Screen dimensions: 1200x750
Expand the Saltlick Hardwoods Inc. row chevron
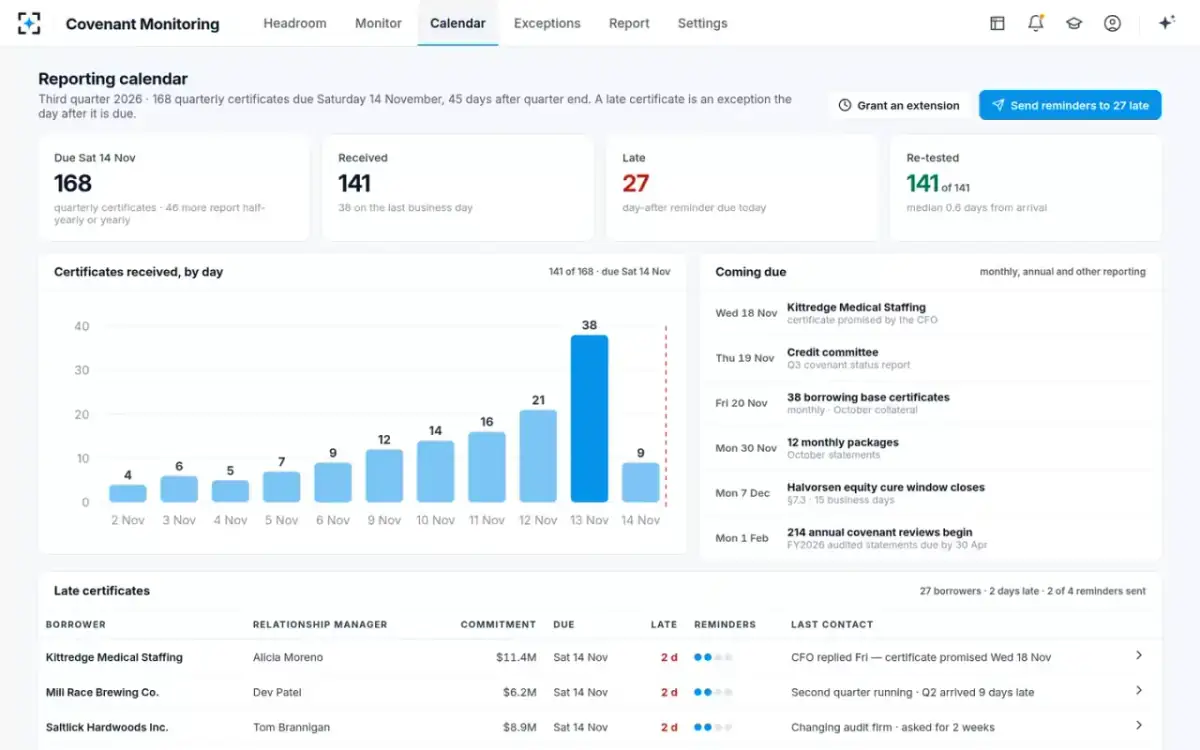pyautogui.click(x=1139, y=725)
